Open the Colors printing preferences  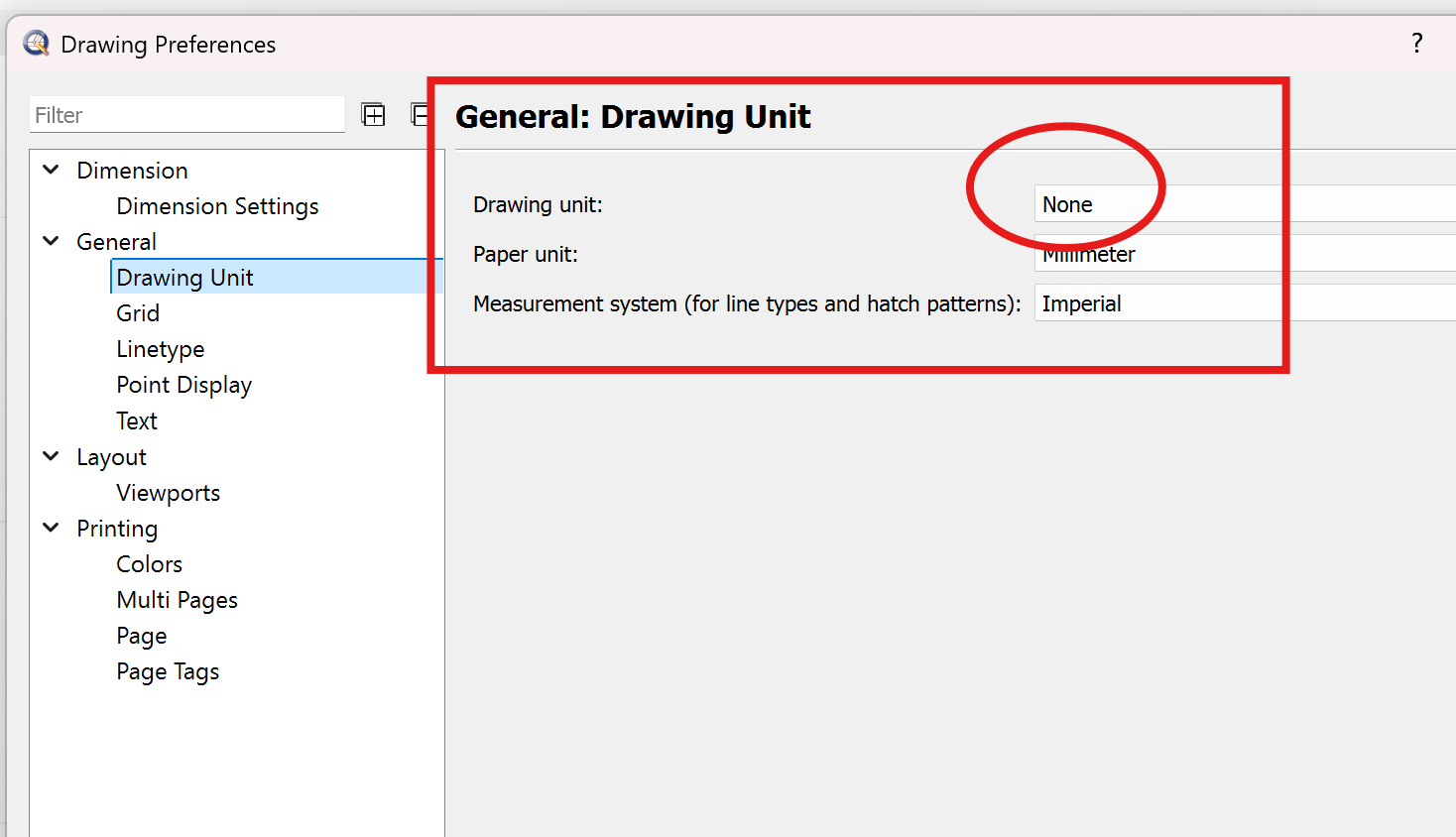149,564
